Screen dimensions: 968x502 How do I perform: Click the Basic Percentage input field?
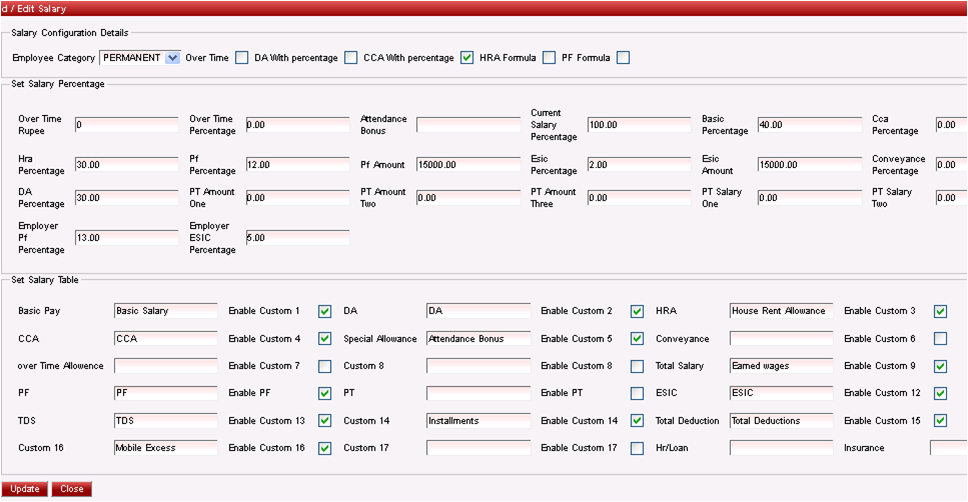809,125
